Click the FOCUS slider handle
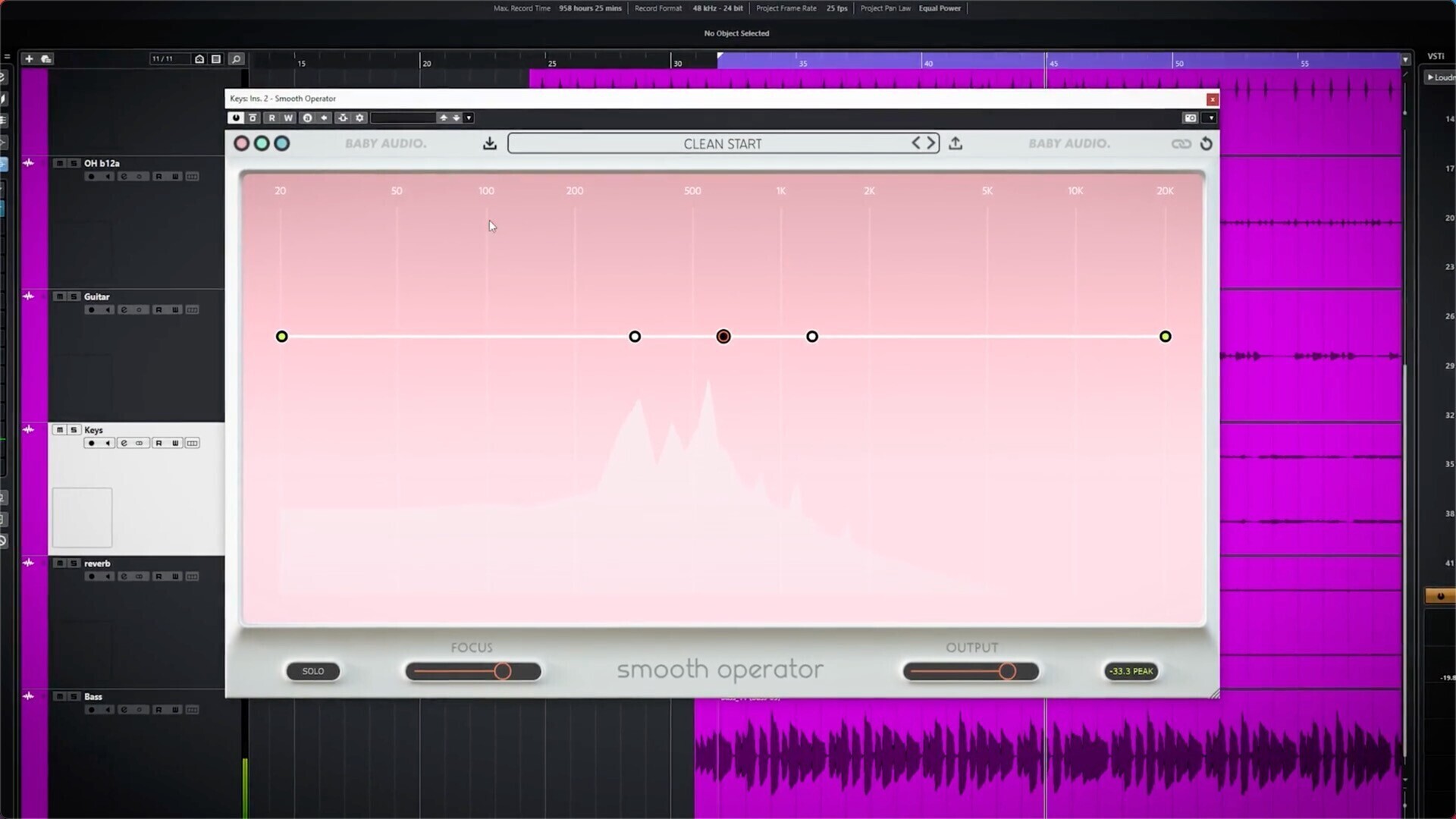Image resolution: width=1456 pixels, height=819 pixels. 503,671
